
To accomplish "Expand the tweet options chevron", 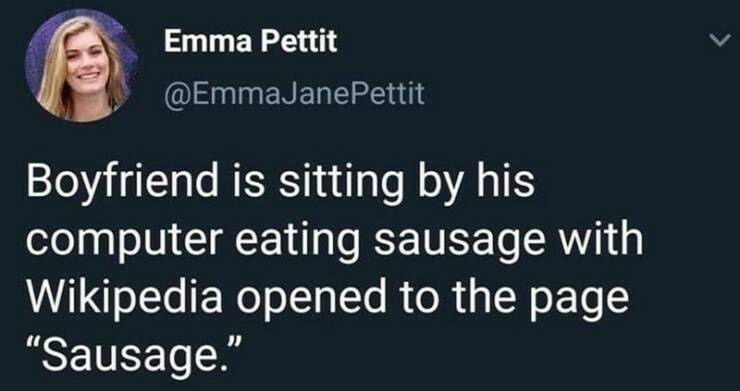I will (x=719, y=42).
